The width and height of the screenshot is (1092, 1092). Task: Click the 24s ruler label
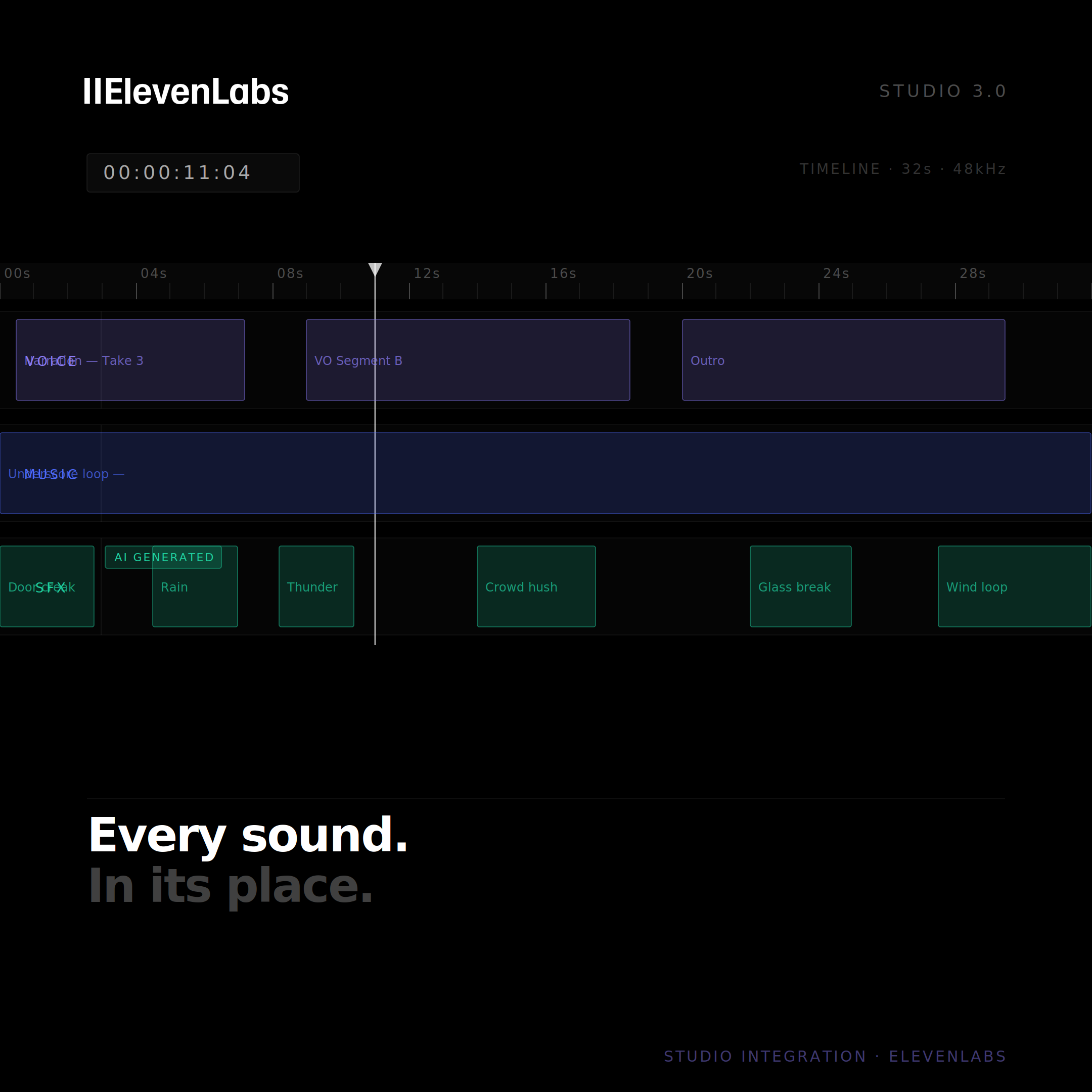click(837, 274)
